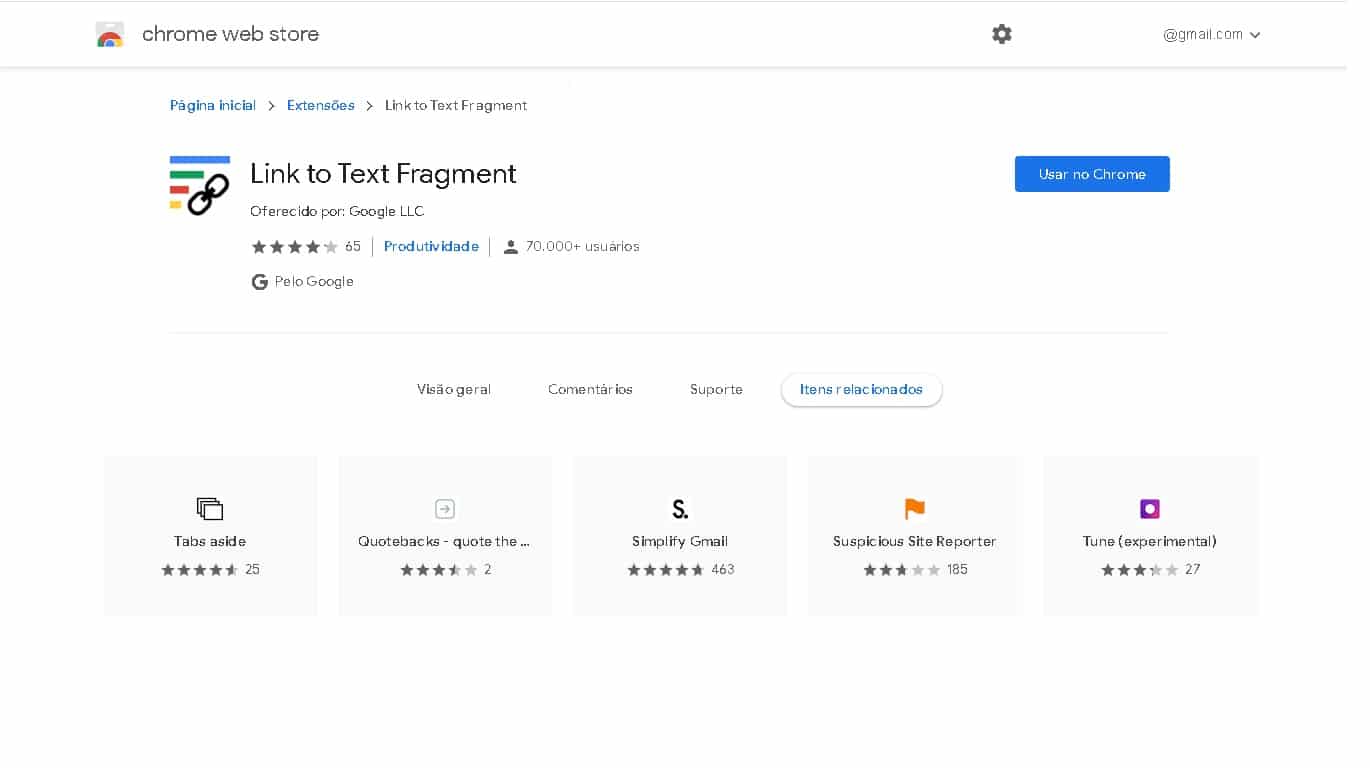
Task: Click the Pelo Google badge icon
Action: [x=259, y=281]
